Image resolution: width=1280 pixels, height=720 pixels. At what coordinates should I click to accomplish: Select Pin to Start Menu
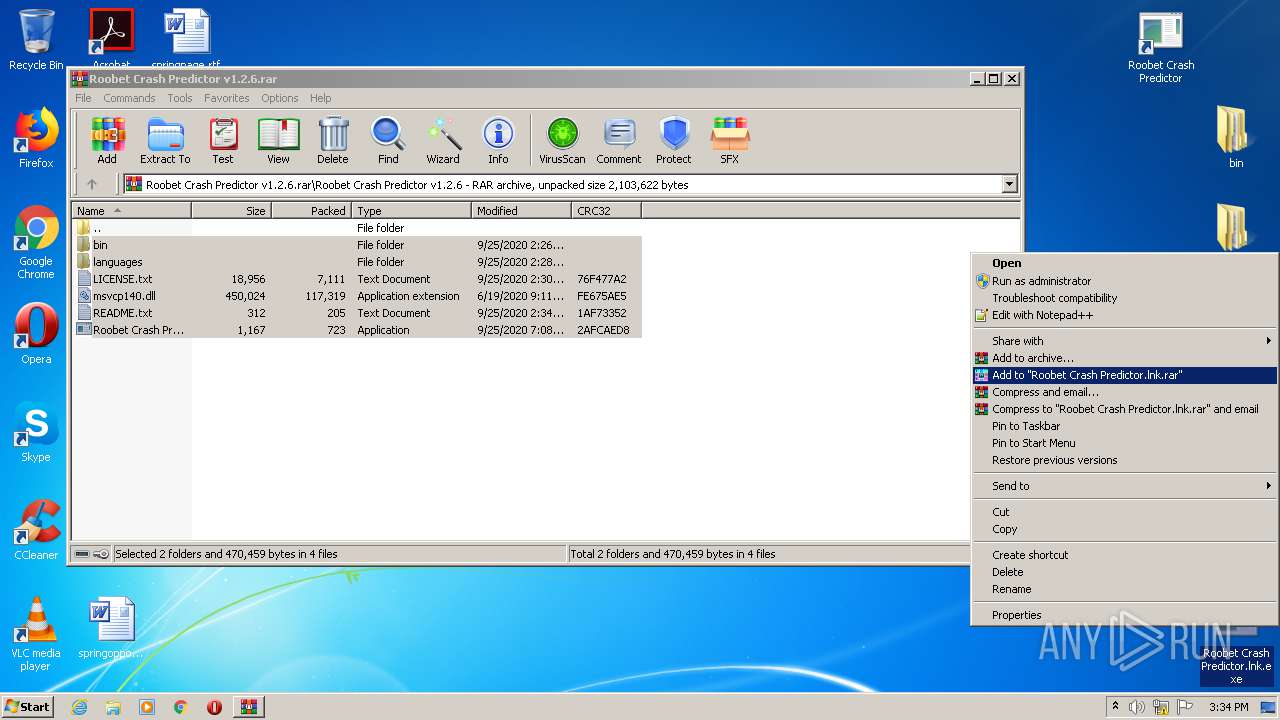(1125, 443)
